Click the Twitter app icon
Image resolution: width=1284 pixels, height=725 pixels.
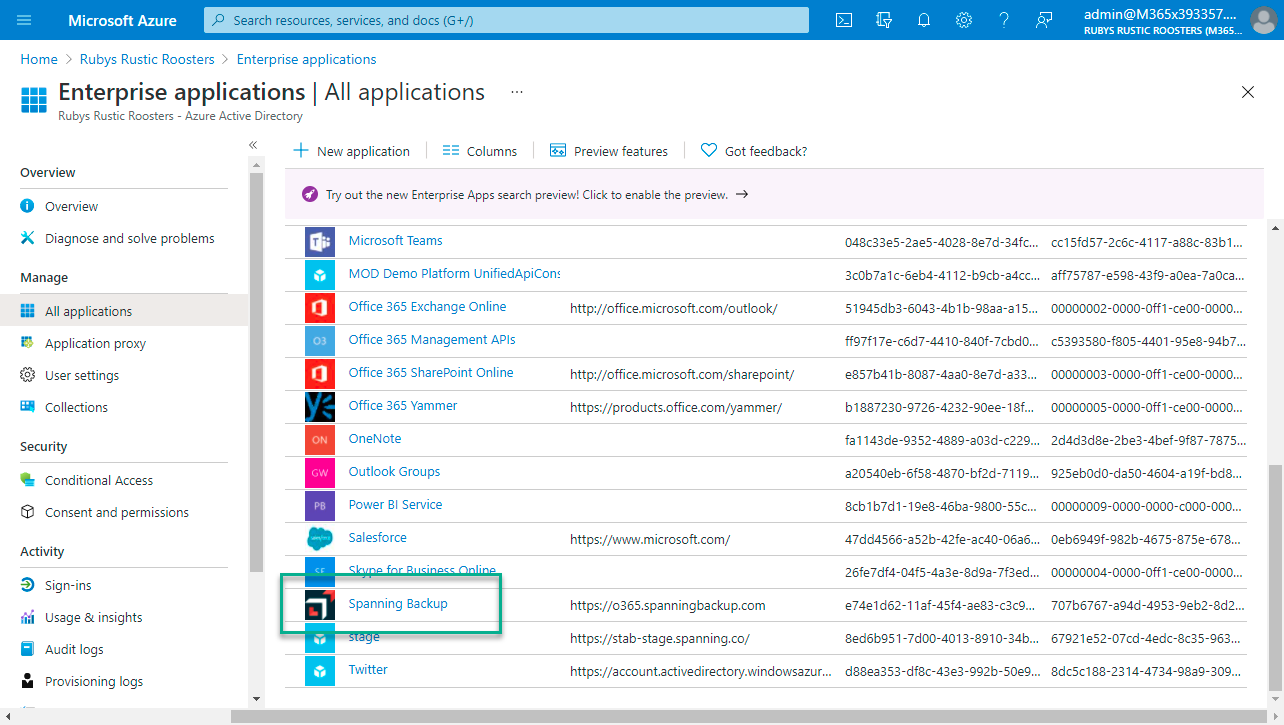[319, 670]
